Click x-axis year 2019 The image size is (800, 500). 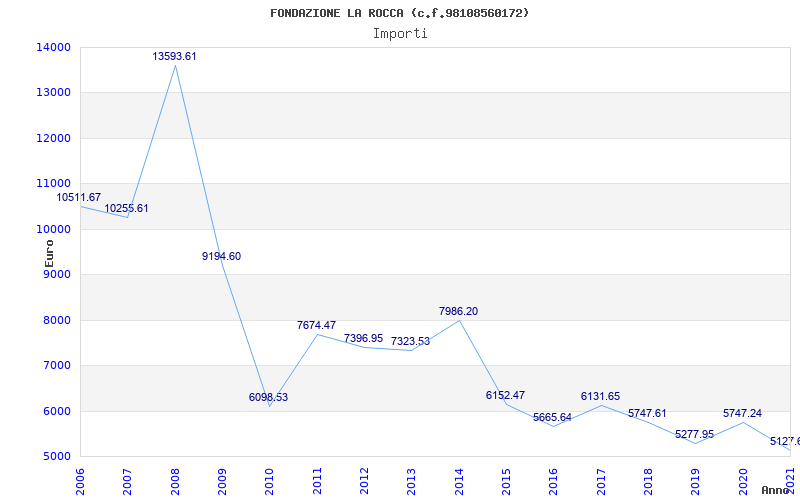696,482
